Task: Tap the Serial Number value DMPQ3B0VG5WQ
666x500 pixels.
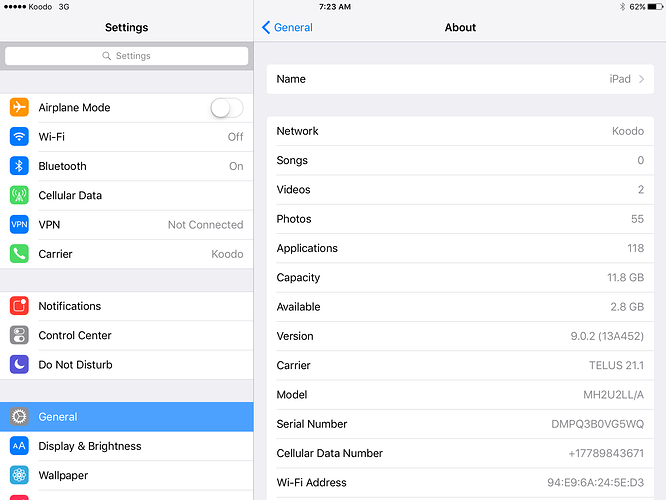Action: (x=598, y=424)
